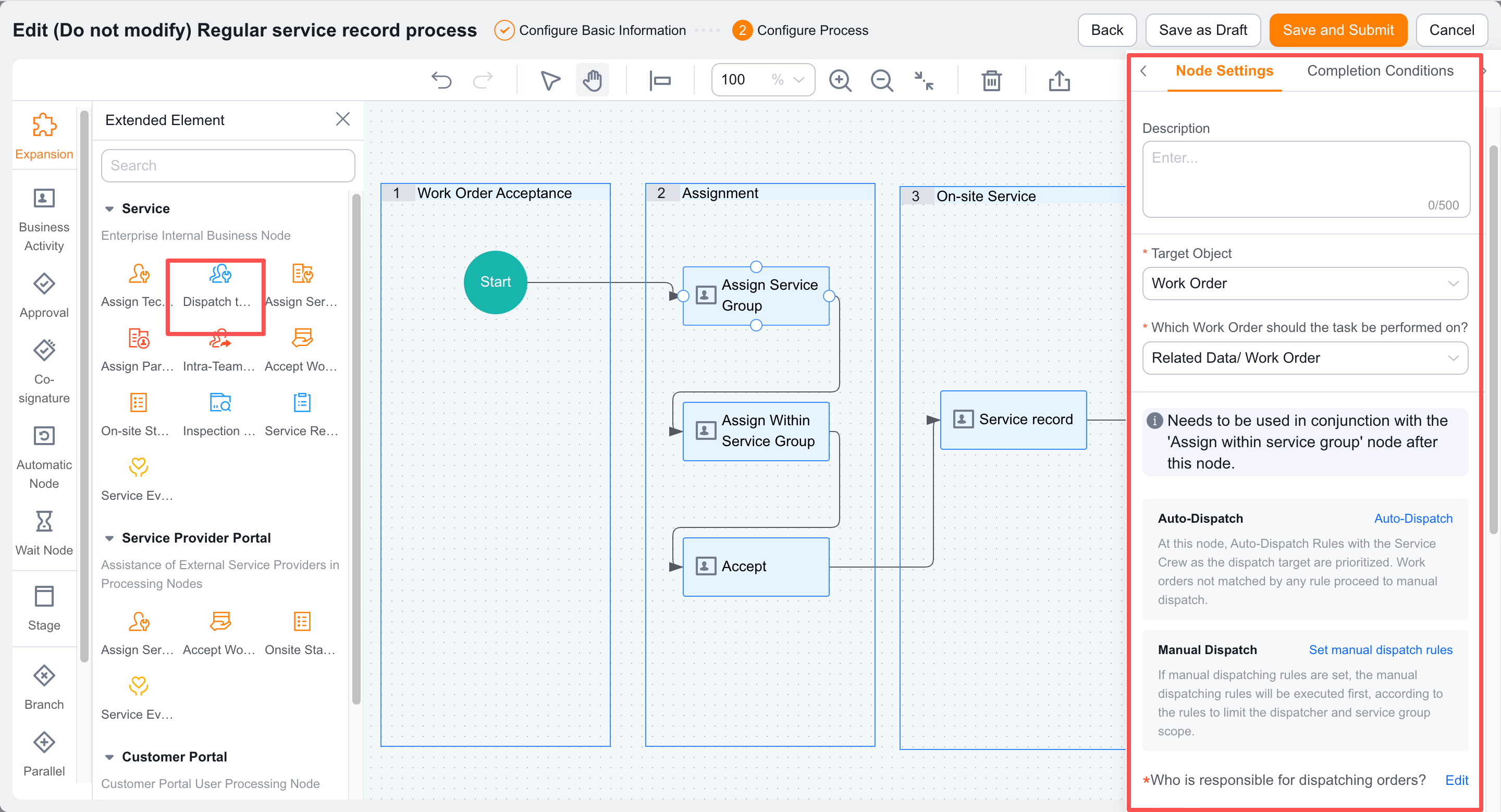1501x812 pixels.
Task: Go to Configure Process step
Action: [800, 30]
